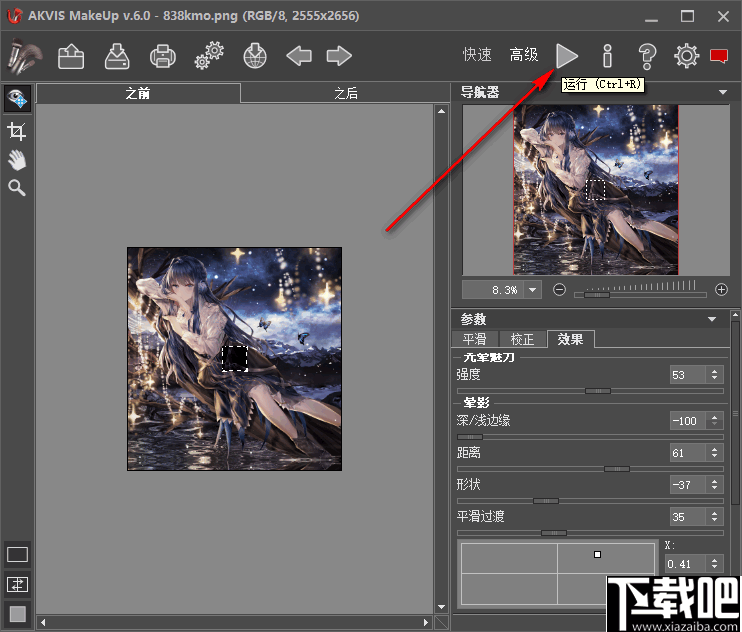Select the Zoom magnifier tool
The width and height of the screenshot is (742, 632).
[17, 188]
